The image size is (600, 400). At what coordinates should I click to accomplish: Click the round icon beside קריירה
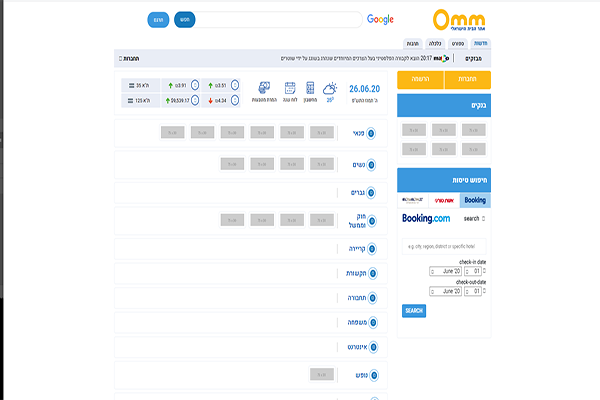(371, 248)
